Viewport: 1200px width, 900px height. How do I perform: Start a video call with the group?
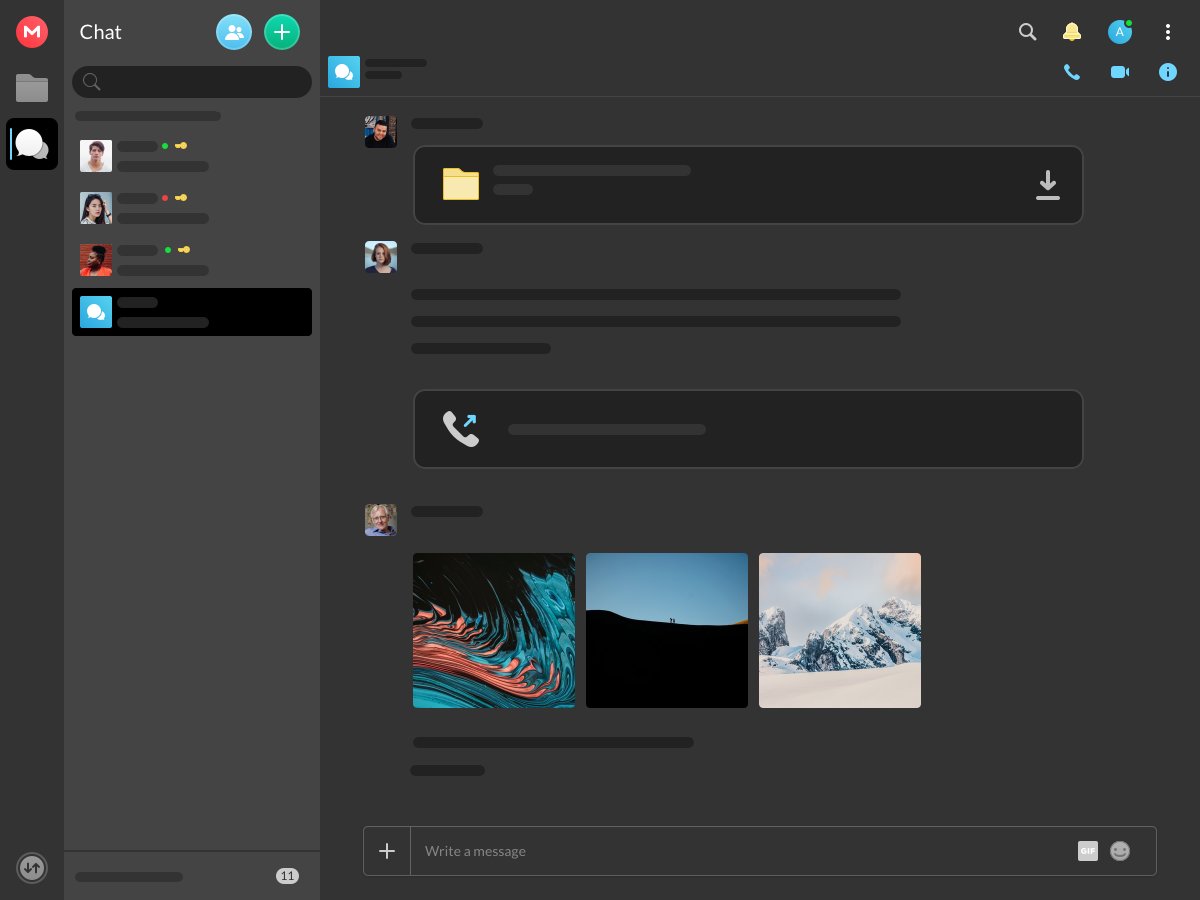(1120, 72)
